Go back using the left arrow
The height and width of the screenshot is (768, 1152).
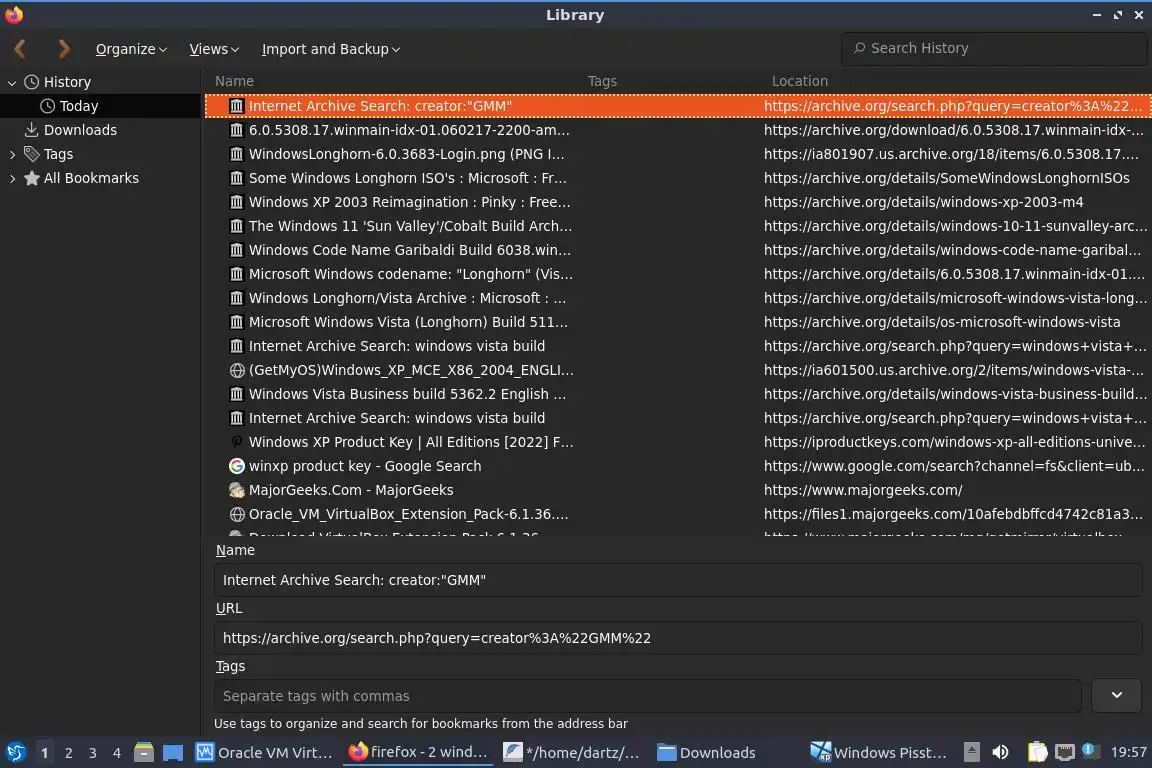pyautogui.click(x=21, y=49)
